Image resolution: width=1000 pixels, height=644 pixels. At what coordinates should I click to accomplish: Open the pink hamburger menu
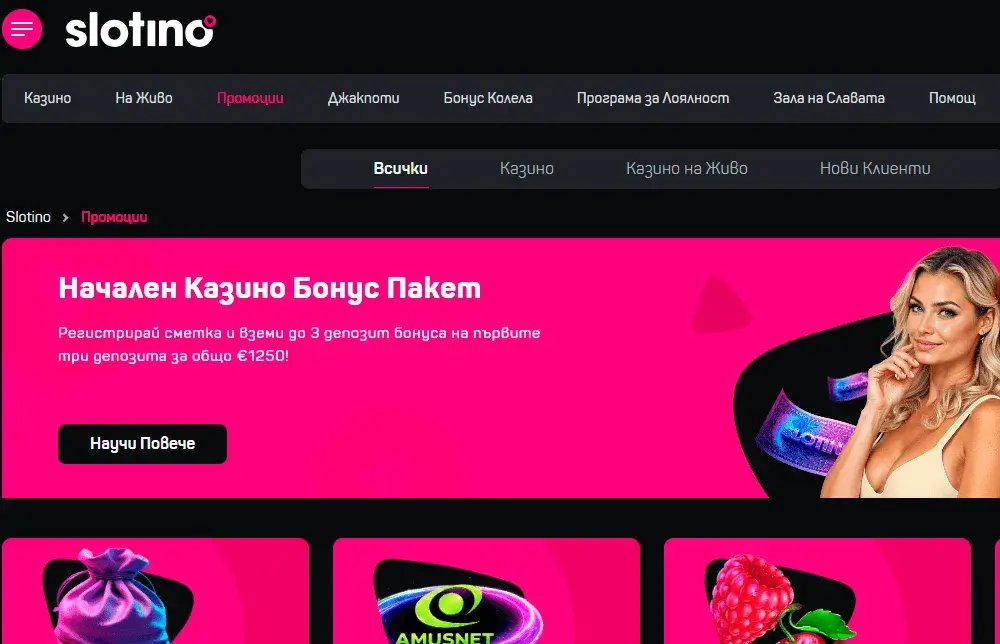[22, 29]
